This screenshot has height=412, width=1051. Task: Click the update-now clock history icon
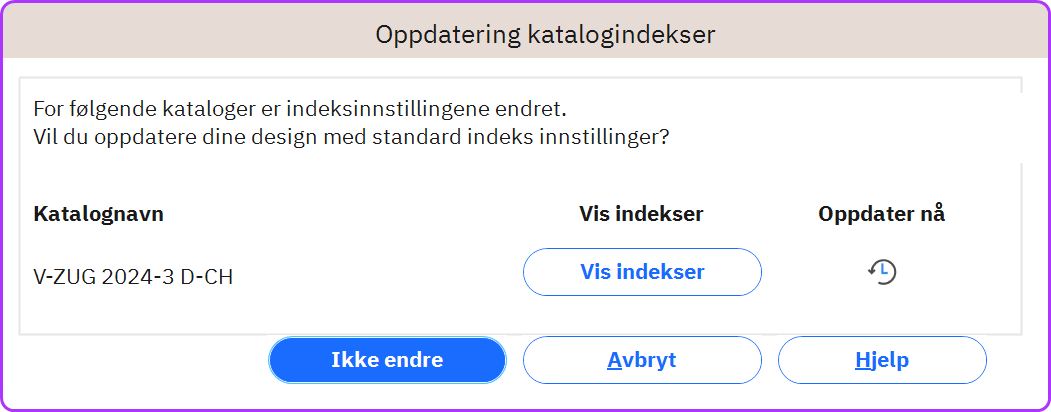tap(882, 272)
